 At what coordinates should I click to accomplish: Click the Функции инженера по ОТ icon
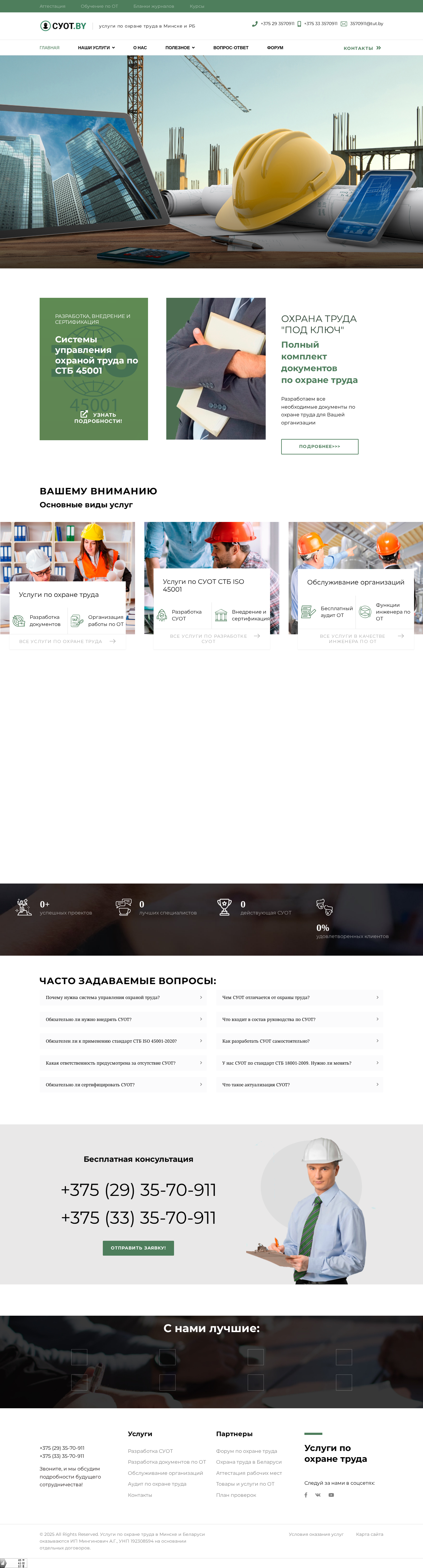(x=365, y=612)
